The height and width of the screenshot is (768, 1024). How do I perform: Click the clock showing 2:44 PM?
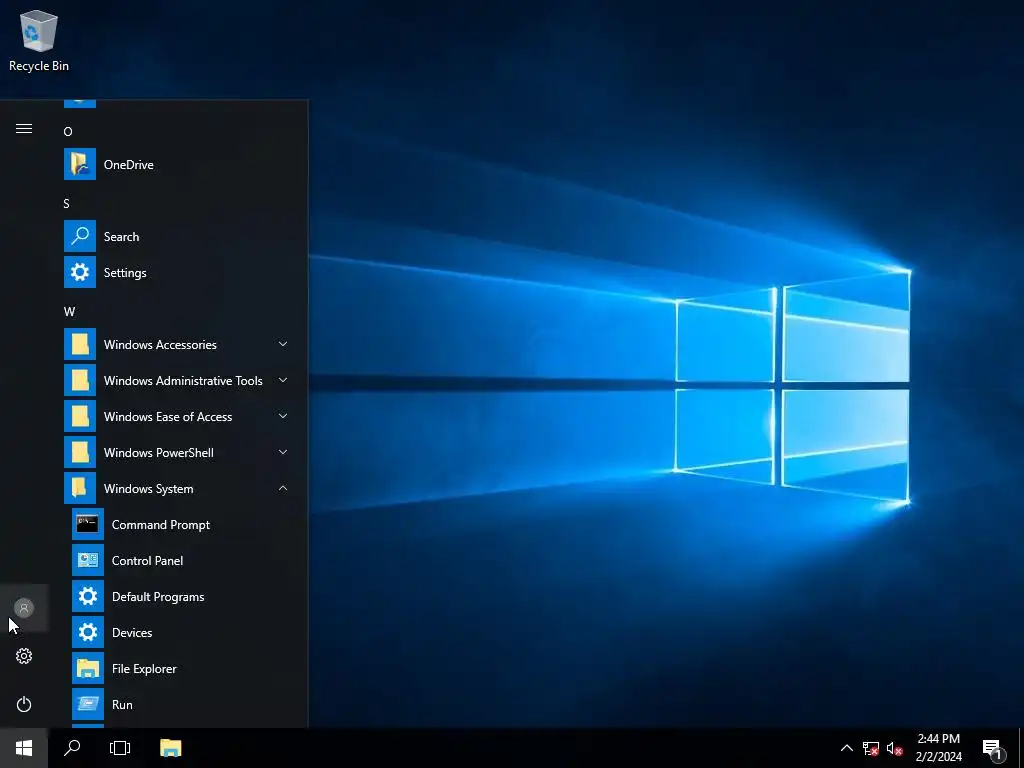point(938,748)
